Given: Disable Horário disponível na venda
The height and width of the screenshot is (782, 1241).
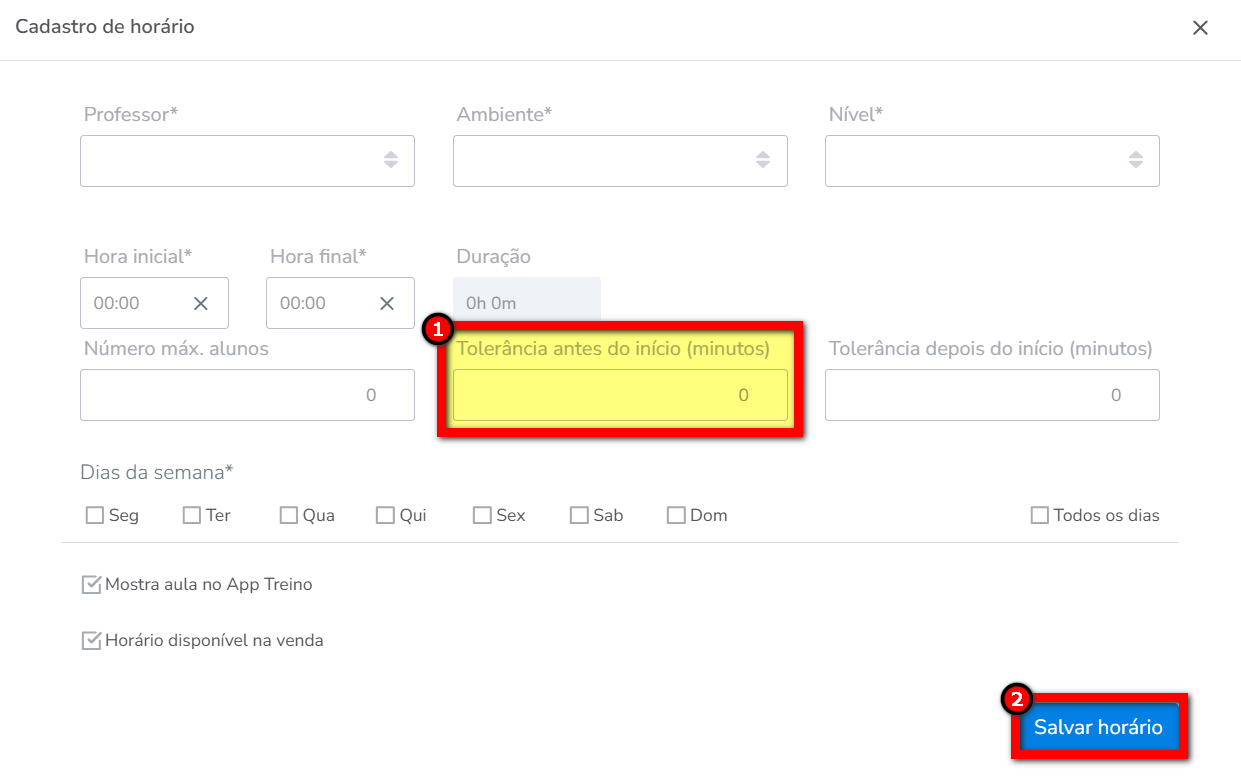Looking at the screenshot, I should click(x=91, y=641).
